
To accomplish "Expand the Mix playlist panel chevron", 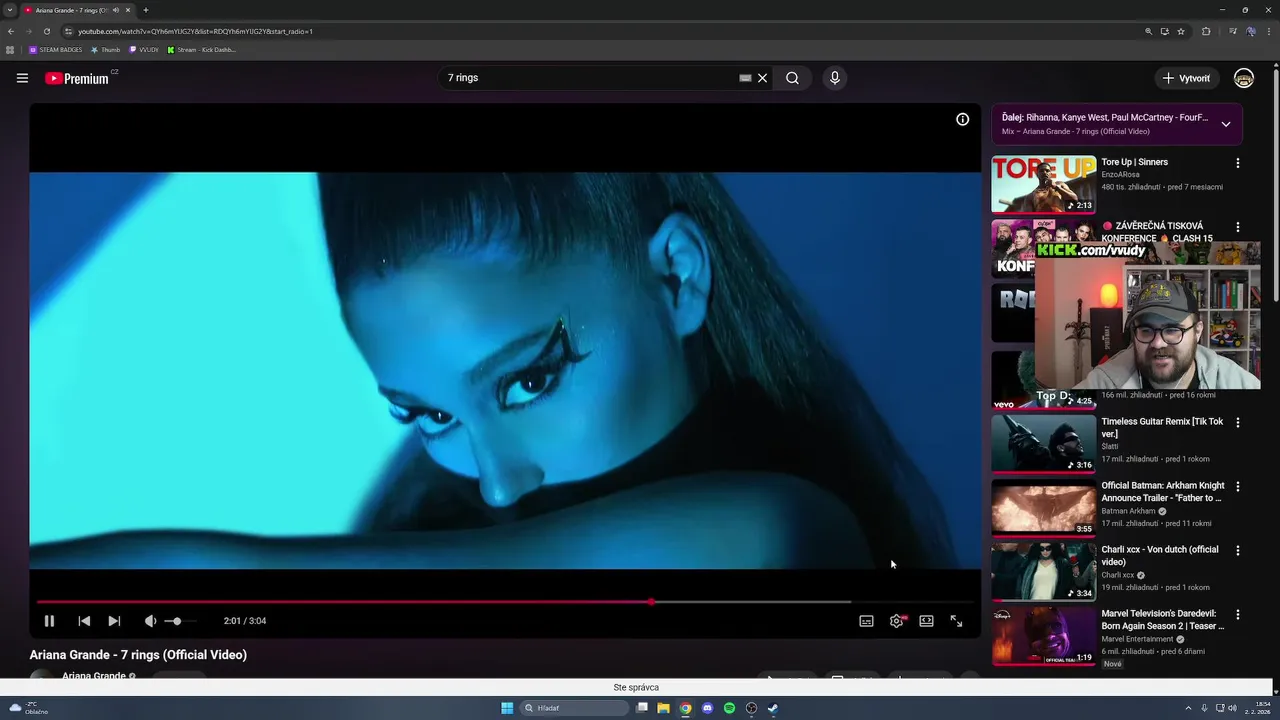I will point(1225,124).
